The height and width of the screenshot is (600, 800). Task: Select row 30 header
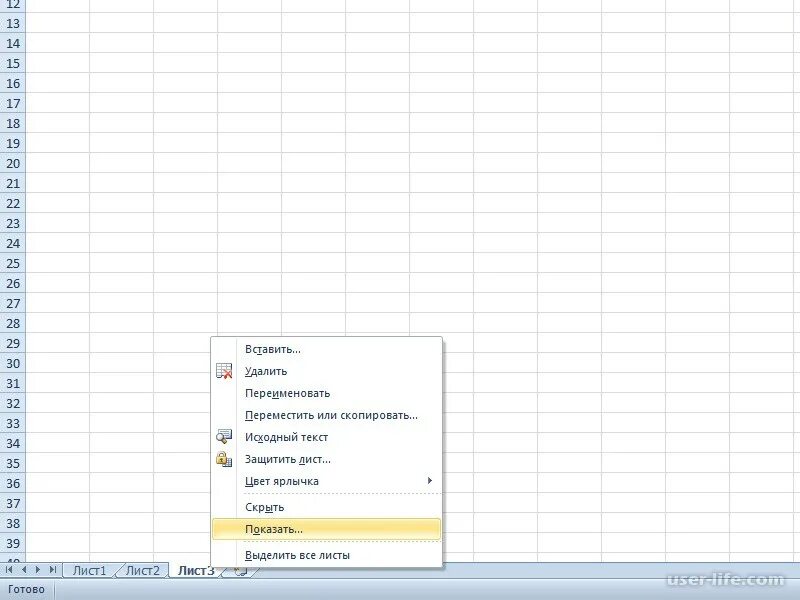click(13, 364)
